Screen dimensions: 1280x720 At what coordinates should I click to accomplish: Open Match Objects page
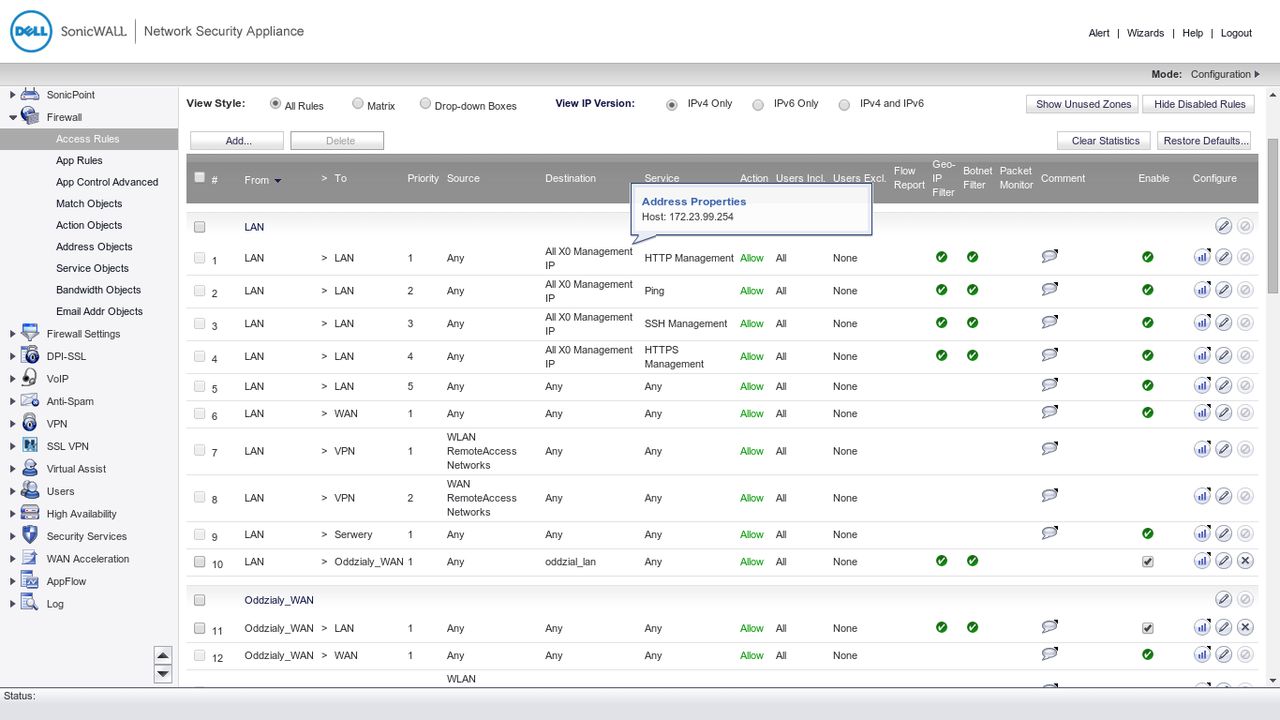tap(89, 204)
